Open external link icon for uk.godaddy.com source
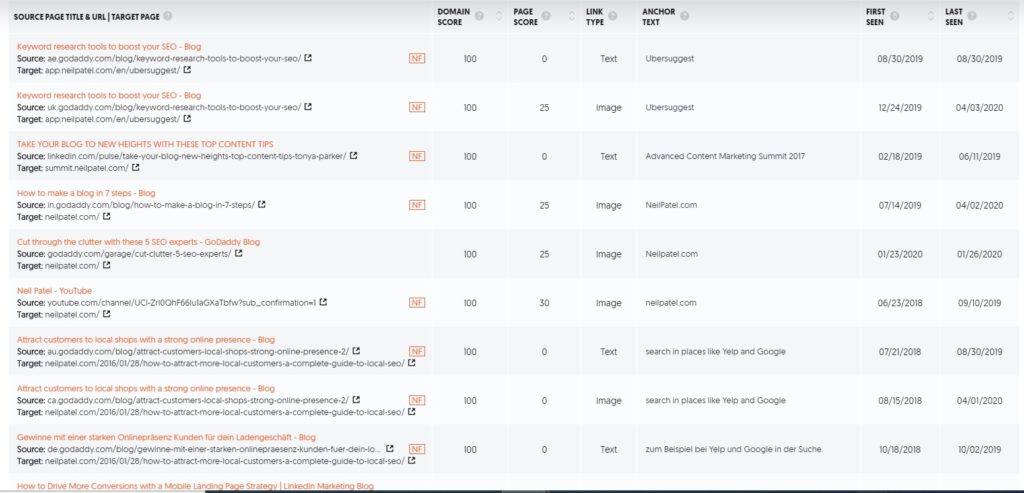Viewport: 1024px width, 493px height. [x=308, y=106]
